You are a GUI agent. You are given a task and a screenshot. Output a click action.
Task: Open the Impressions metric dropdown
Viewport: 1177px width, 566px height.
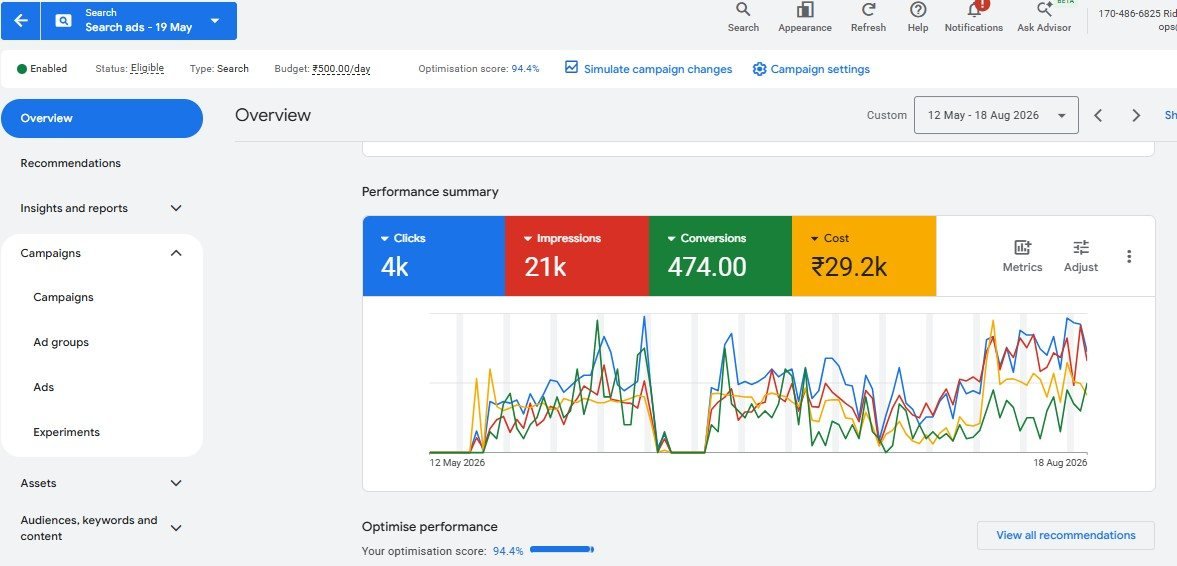562,238
